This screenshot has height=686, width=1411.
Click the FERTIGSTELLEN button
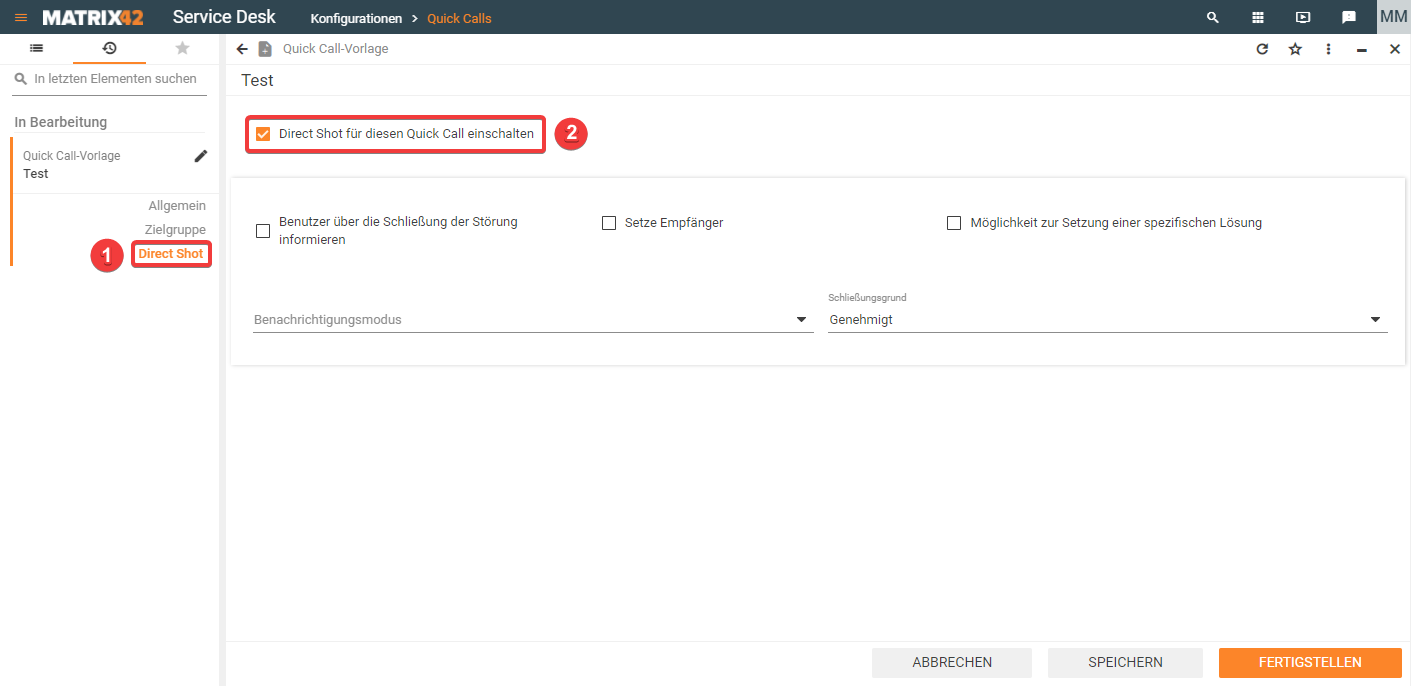pyautogui.click(x=1309, y=662)
